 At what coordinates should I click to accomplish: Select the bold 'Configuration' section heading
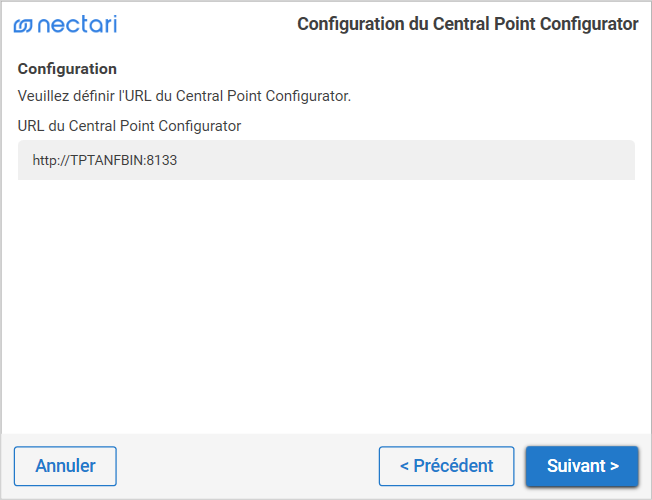click(x=67, y=69)
